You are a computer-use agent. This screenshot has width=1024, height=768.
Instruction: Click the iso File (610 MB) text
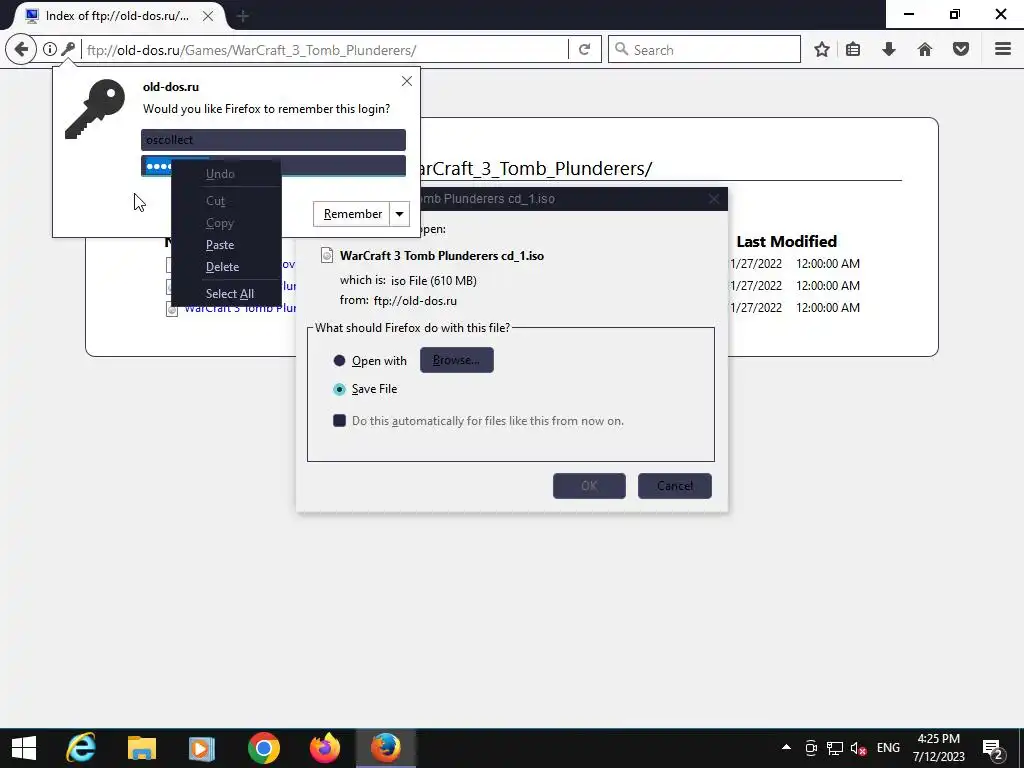(434, 281)
